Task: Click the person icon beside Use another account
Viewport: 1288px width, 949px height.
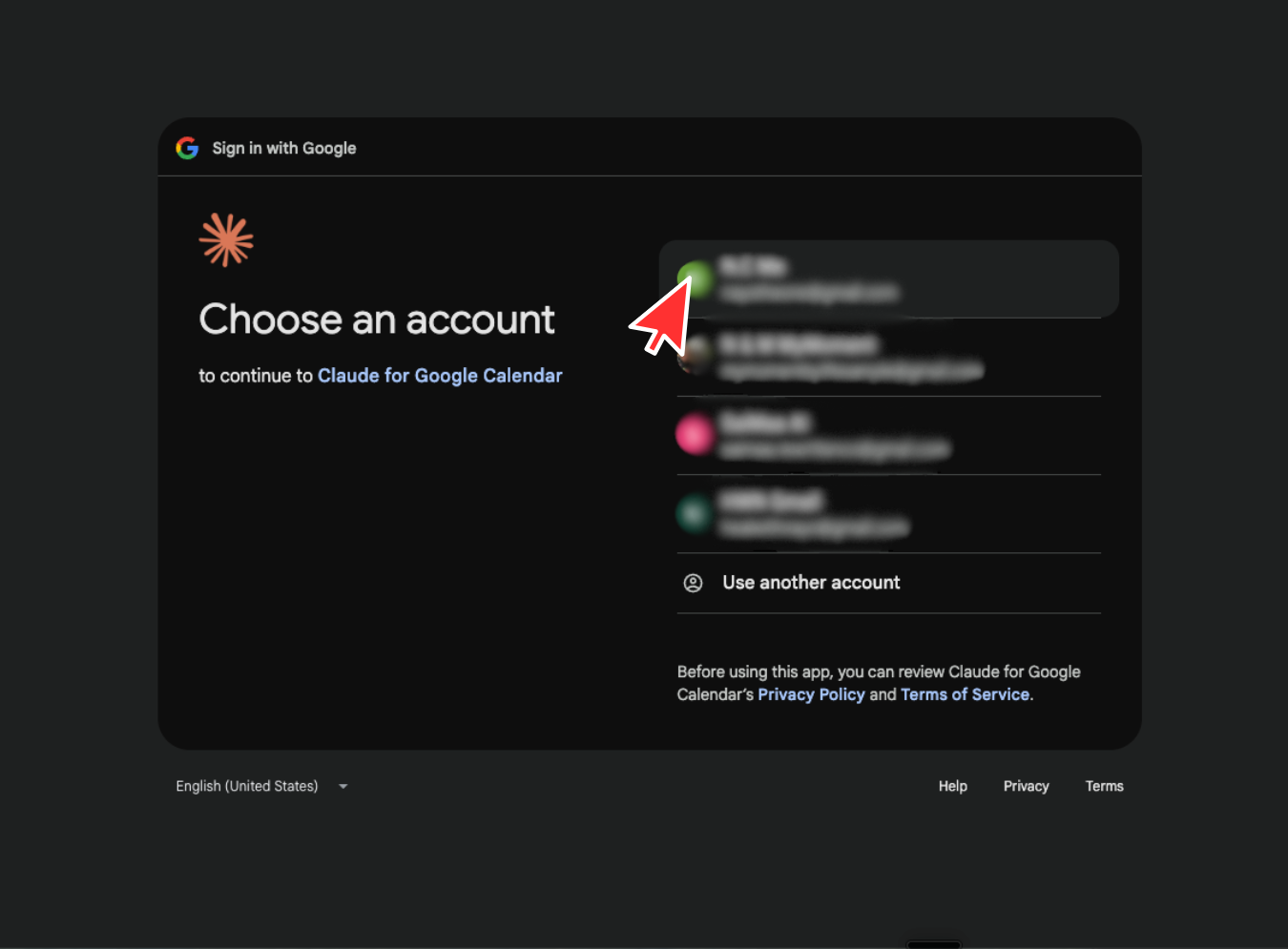Action: [694, 583]
